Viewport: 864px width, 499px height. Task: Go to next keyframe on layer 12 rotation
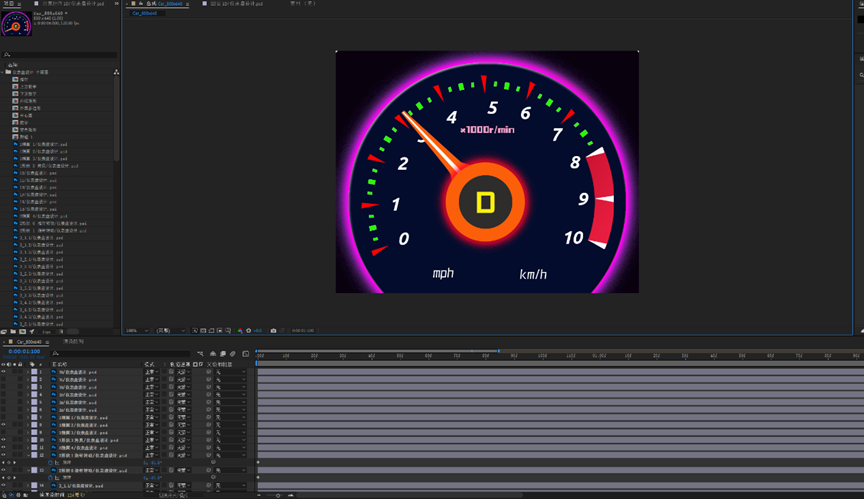[x=14, y=463]
